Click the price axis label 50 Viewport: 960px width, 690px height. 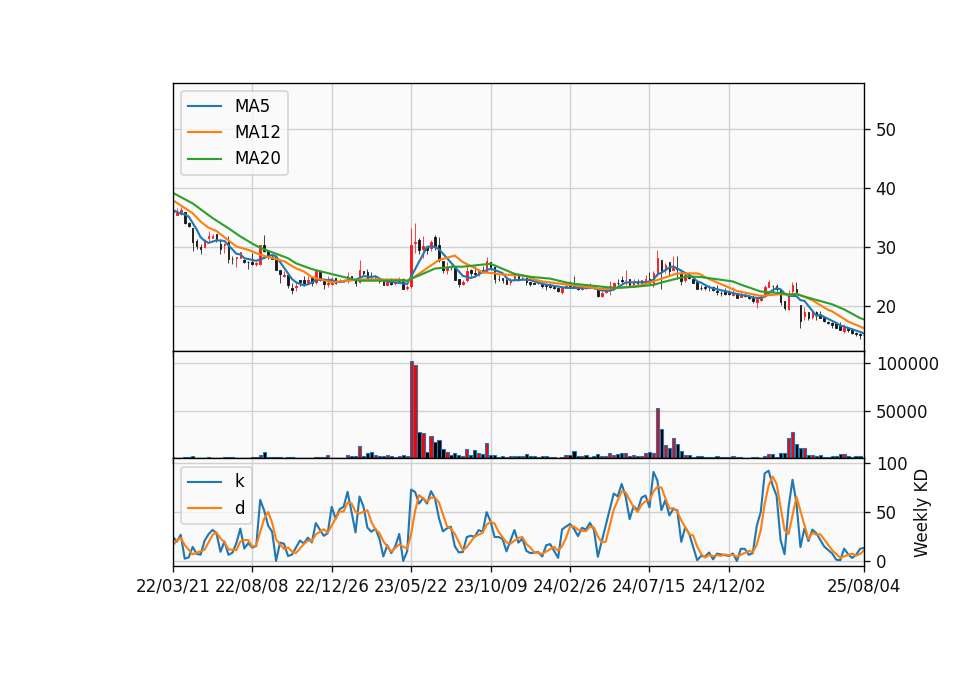[x=886, y=130]
